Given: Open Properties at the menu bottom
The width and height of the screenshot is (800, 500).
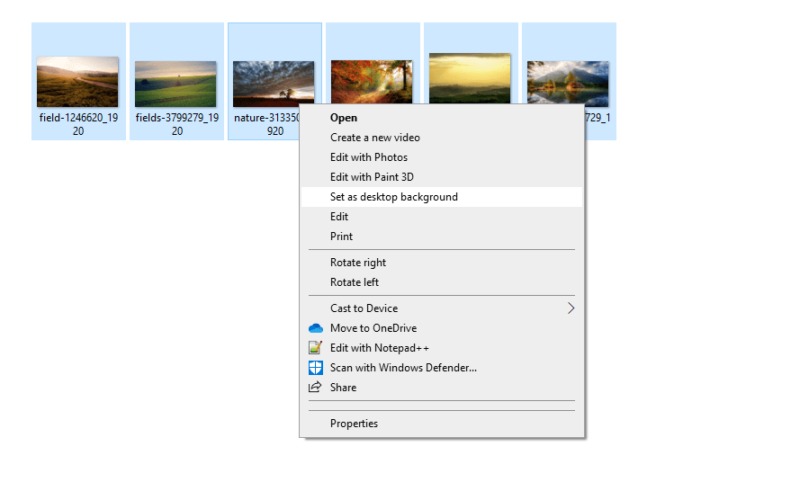Looking at the screenshot, I should coord(441,423).
